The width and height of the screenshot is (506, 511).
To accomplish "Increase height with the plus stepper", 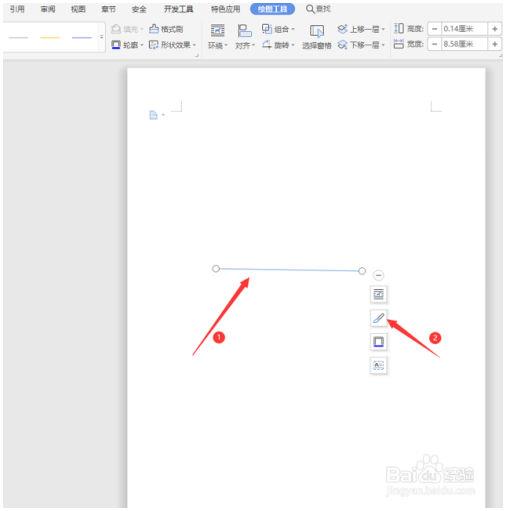I will [x=495, y=29].
